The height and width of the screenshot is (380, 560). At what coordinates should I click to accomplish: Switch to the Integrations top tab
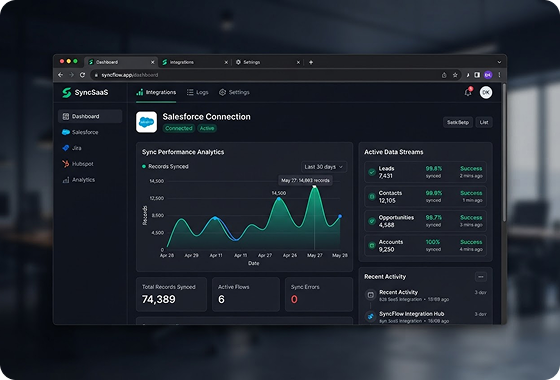[156, 92]
